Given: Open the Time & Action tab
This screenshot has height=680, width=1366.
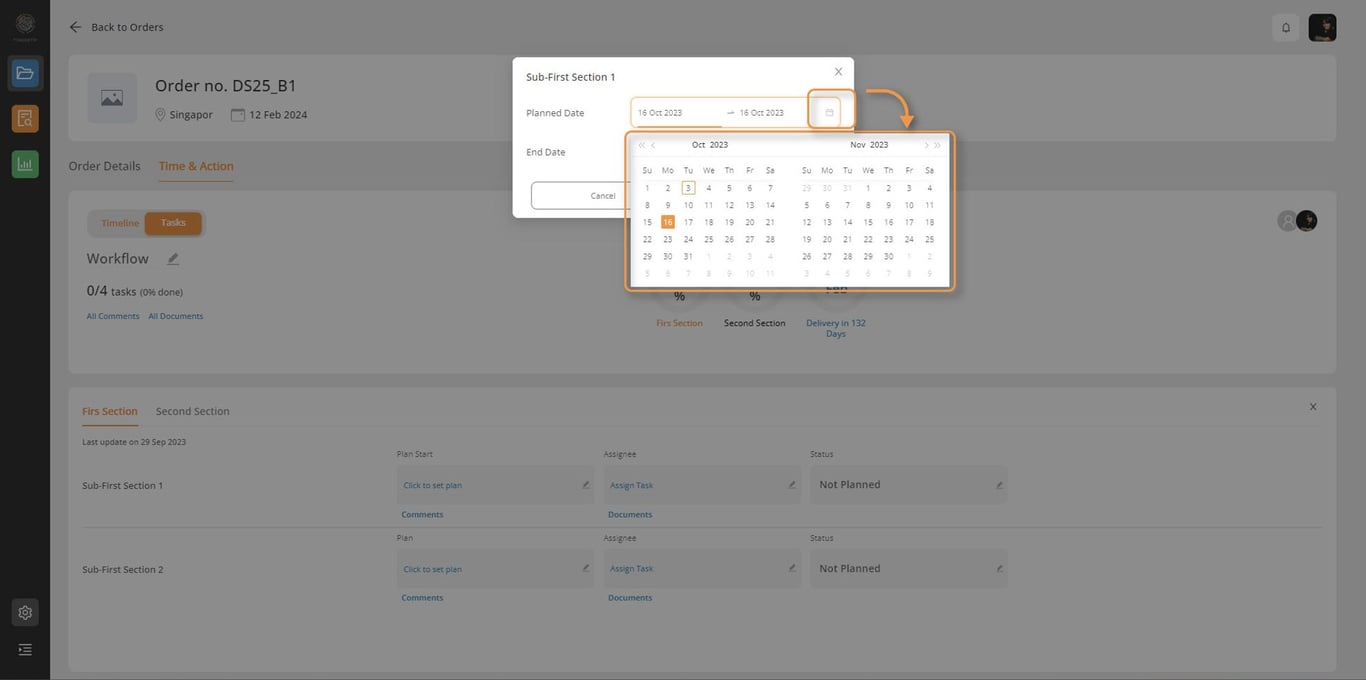Looking at the screenshot, I should [x=196, y=166].
